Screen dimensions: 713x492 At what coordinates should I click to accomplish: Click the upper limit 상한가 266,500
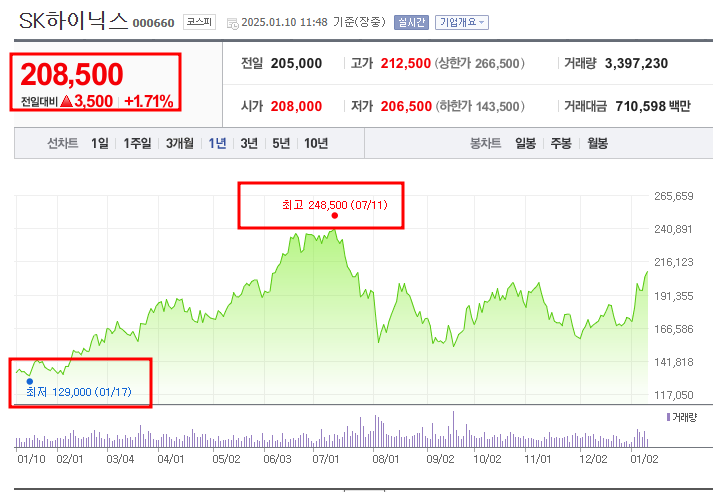[x=480, y=63]
